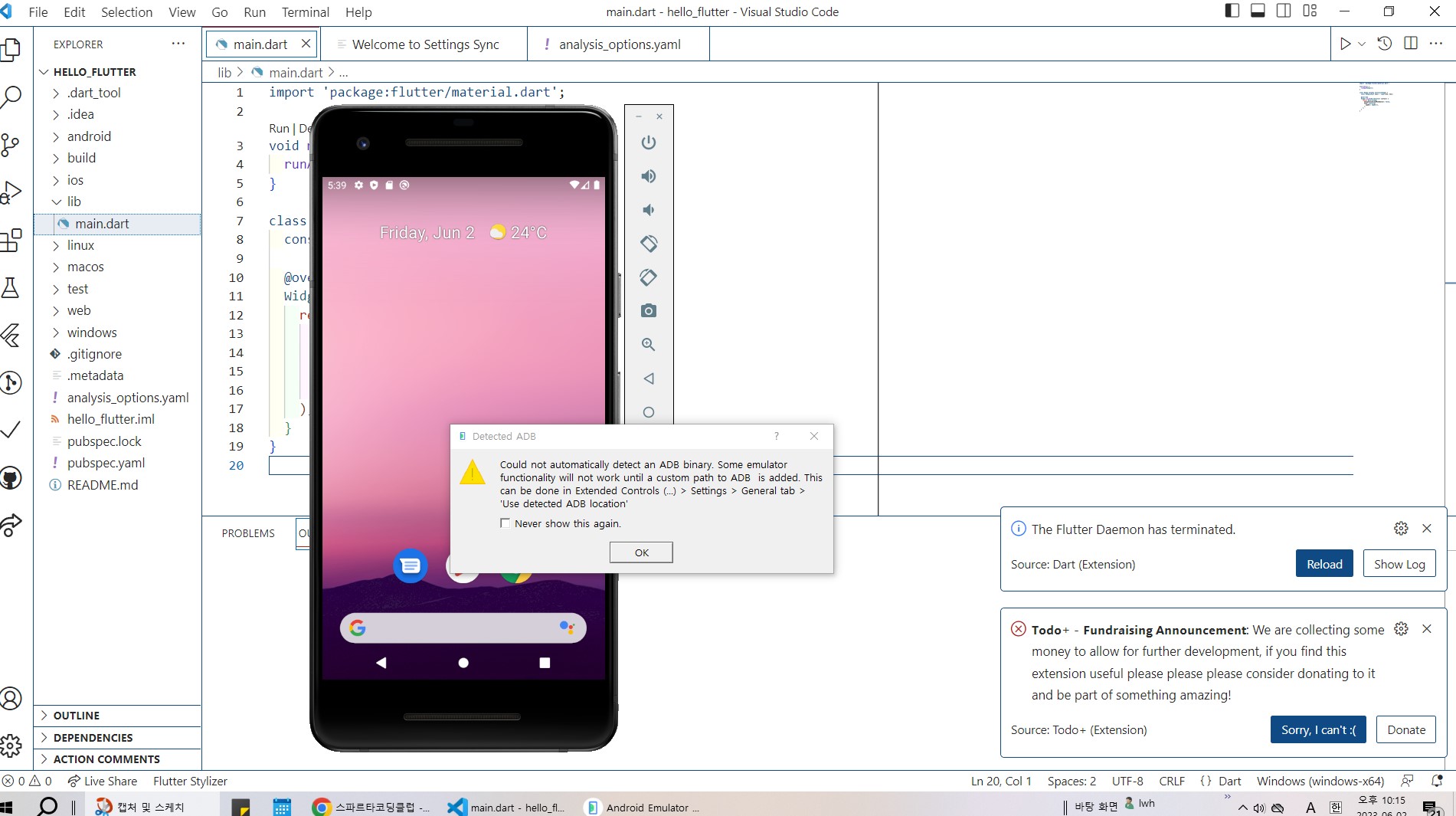The width and height of the screenshot is (1456, 816).
Task: Click the Donate button
Action: coord(1406,729)
